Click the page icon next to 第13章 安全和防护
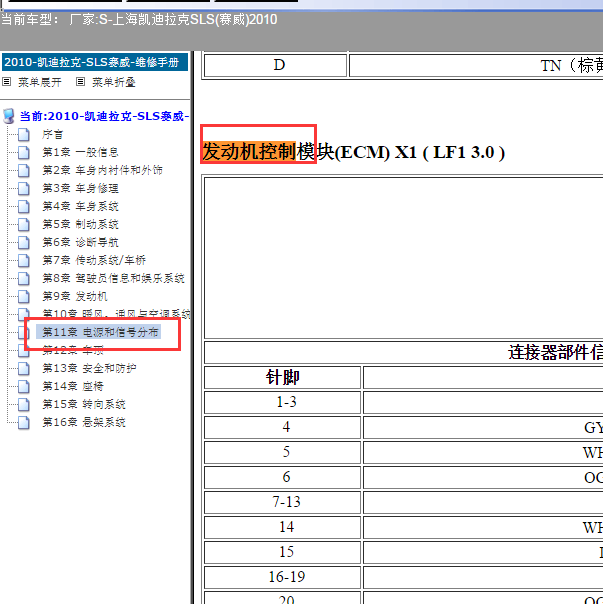Image resolution: width=603 pixels, height=604 pixels. tap(24, 368)
